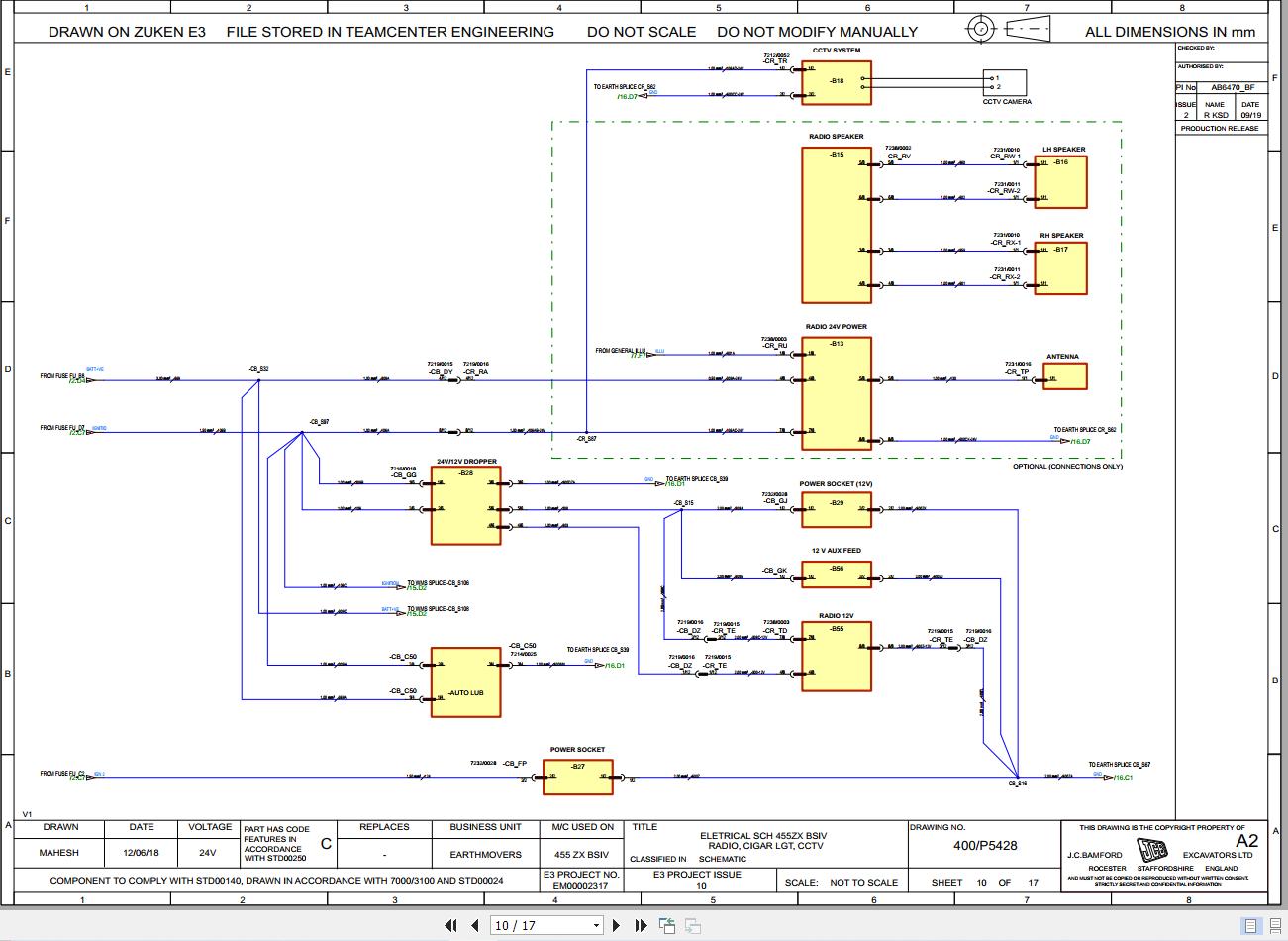Go to the previous page arrow

point(474,925)
